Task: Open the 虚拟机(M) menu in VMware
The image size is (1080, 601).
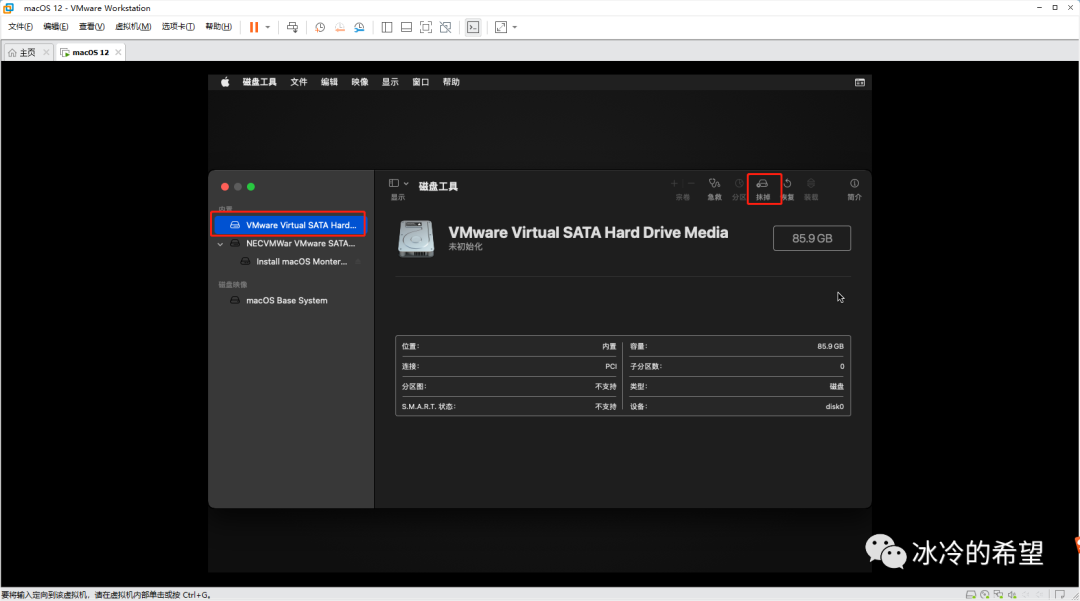Action: [x=132, y=27]
